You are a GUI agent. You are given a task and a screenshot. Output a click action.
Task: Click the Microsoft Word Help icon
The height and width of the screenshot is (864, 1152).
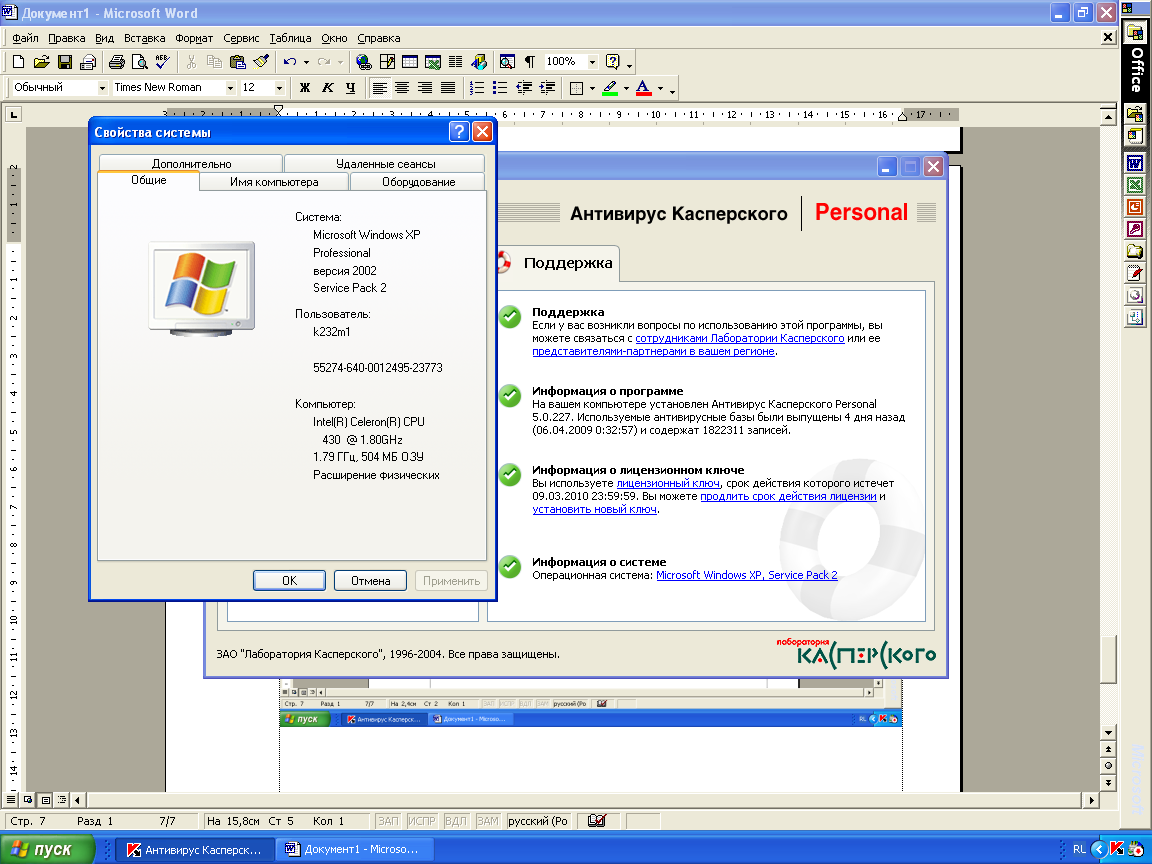613,62
